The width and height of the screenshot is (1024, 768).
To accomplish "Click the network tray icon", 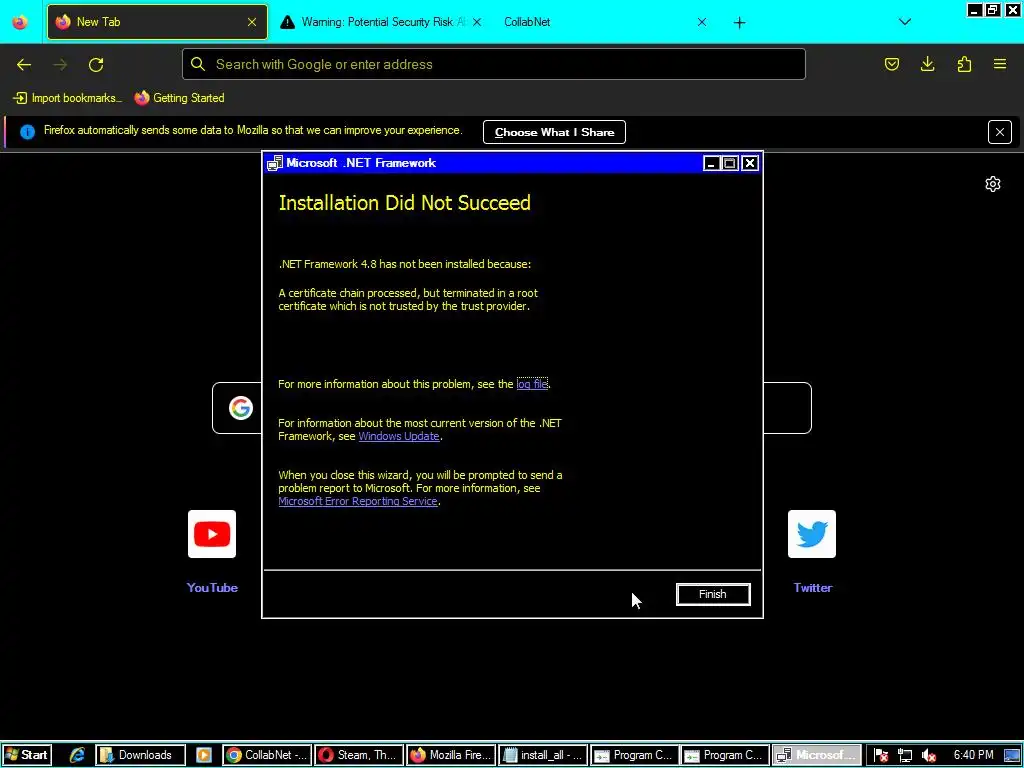I will coord(904,756).
